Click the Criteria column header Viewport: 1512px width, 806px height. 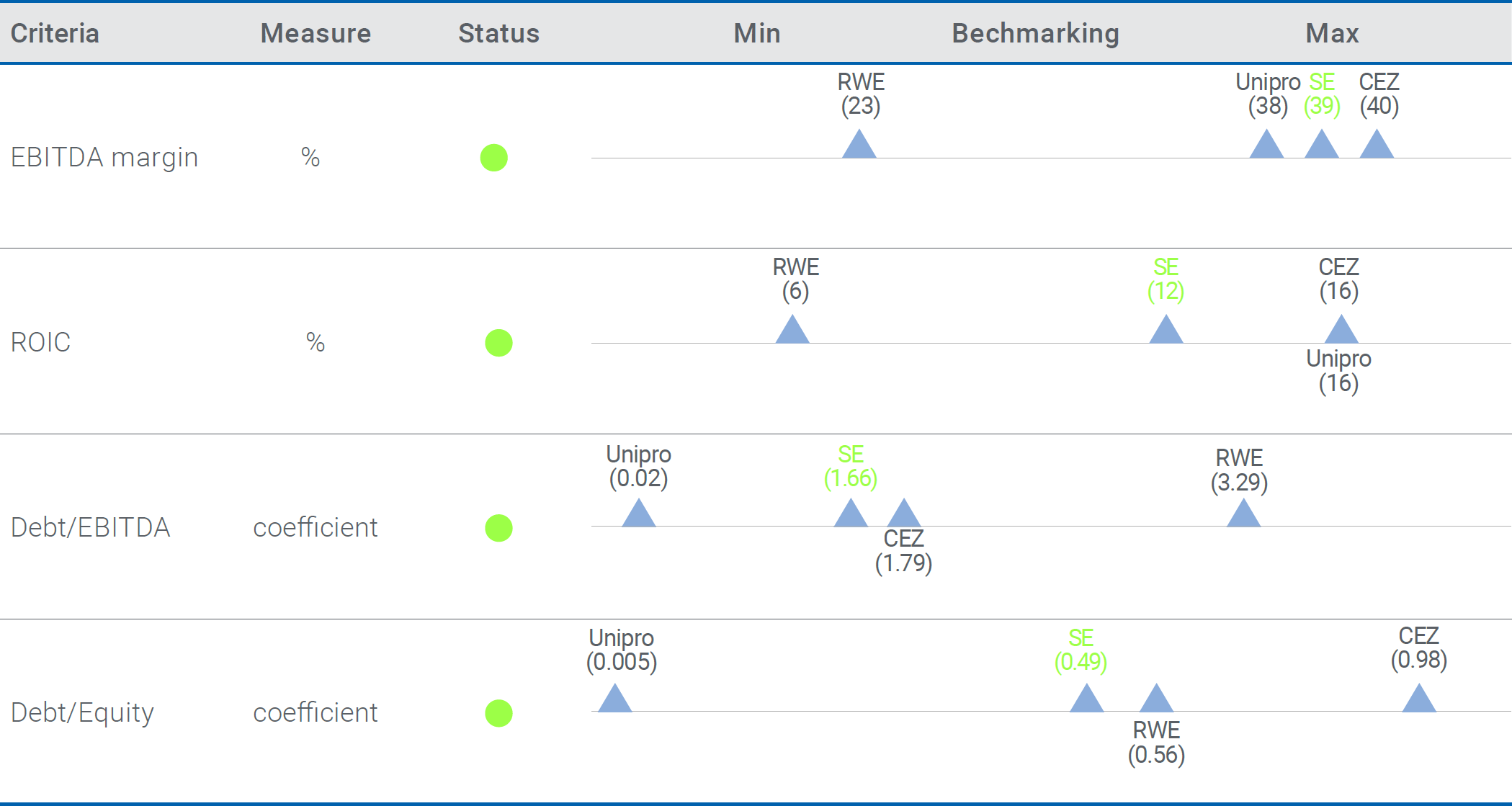(x=55, y=33)
